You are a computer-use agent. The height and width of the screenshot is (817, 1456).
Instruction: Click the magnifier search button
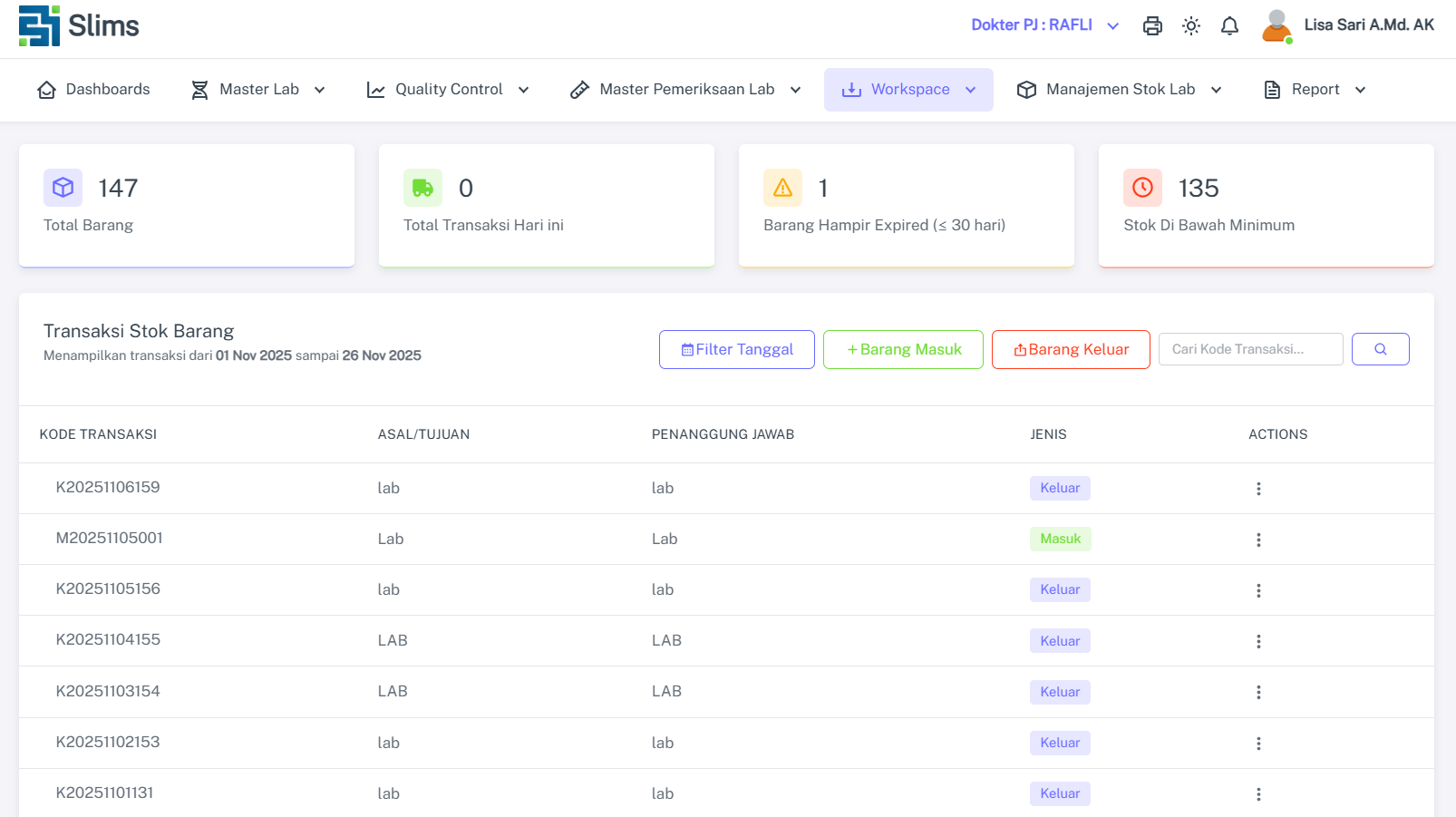click(x=1380, y=349)
